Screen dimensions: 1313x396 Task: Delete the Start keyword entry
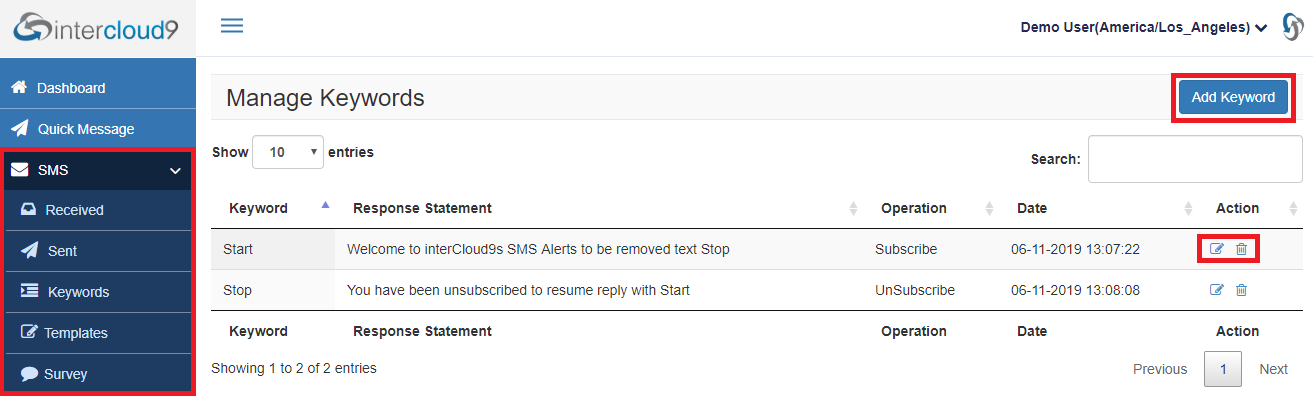1241,249
